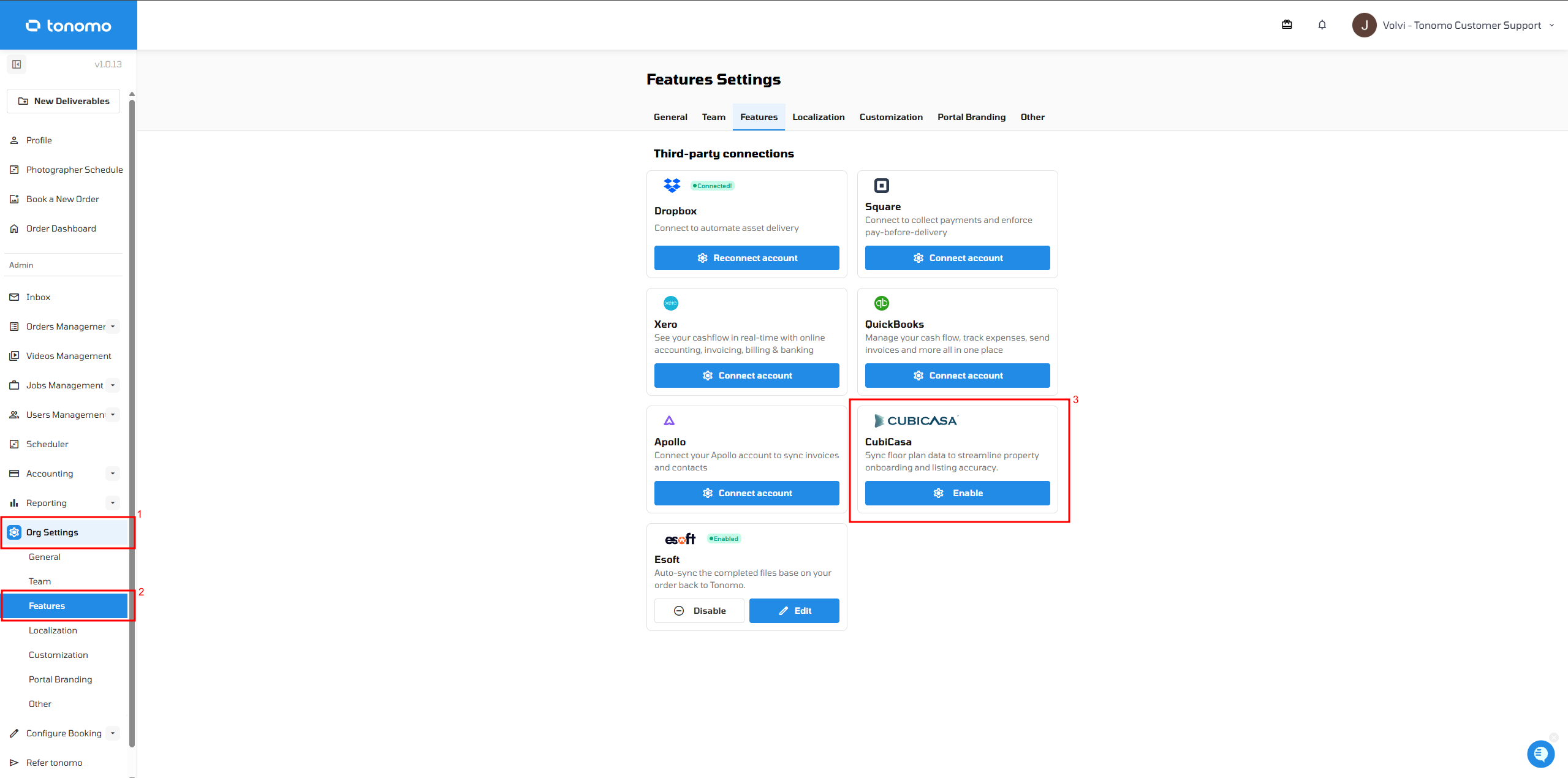Expand Configure Booking submenu arrow
This screenshot has height=778, width=1568.
(x=113, y=733)
